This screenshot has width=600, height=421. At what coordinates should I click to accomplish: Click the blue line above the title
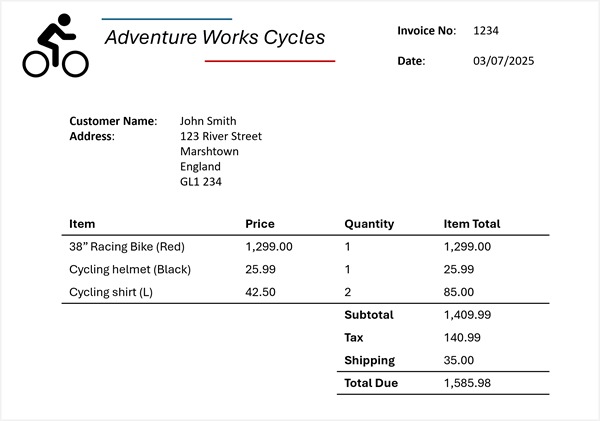(167, 19)
